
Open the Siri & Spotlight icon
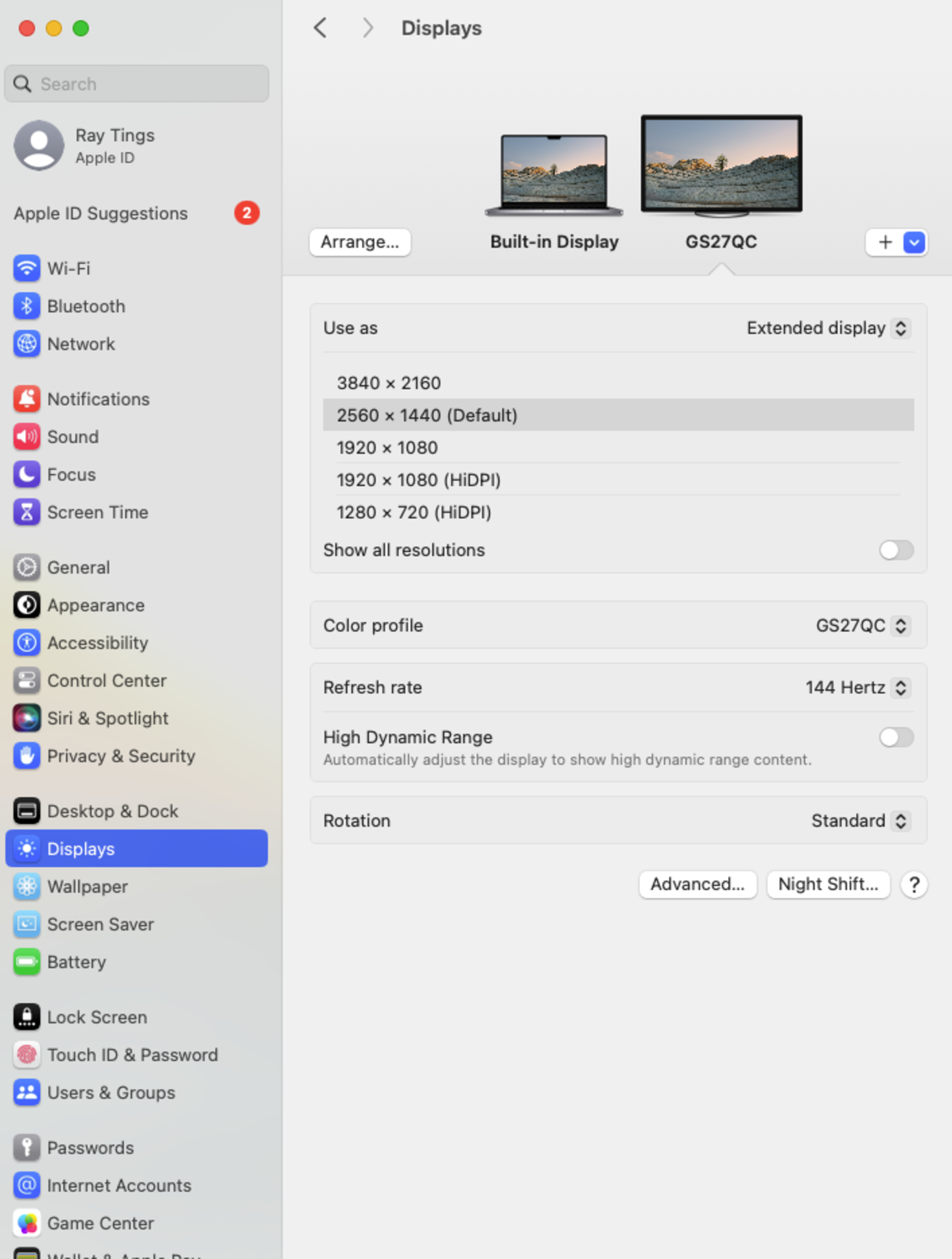tap(27, 718)
